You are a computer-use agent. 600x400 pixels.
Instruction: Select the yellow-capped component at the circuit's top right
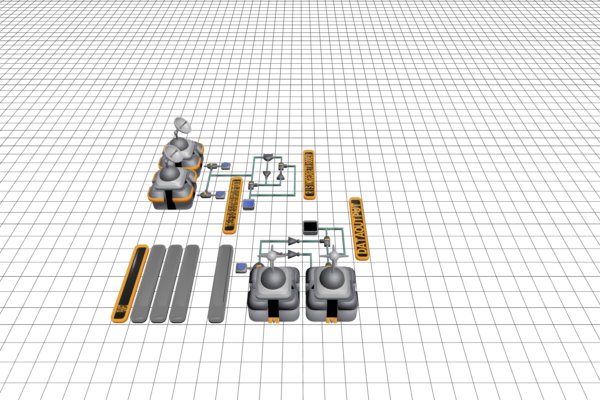pyautogui.click(x=281, y=166)
